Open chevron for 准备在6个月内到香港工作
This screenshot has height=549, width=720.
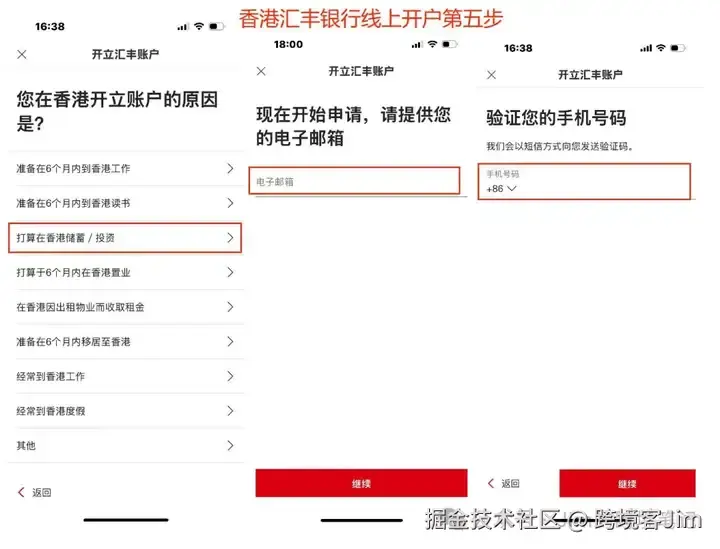[231, 168]
